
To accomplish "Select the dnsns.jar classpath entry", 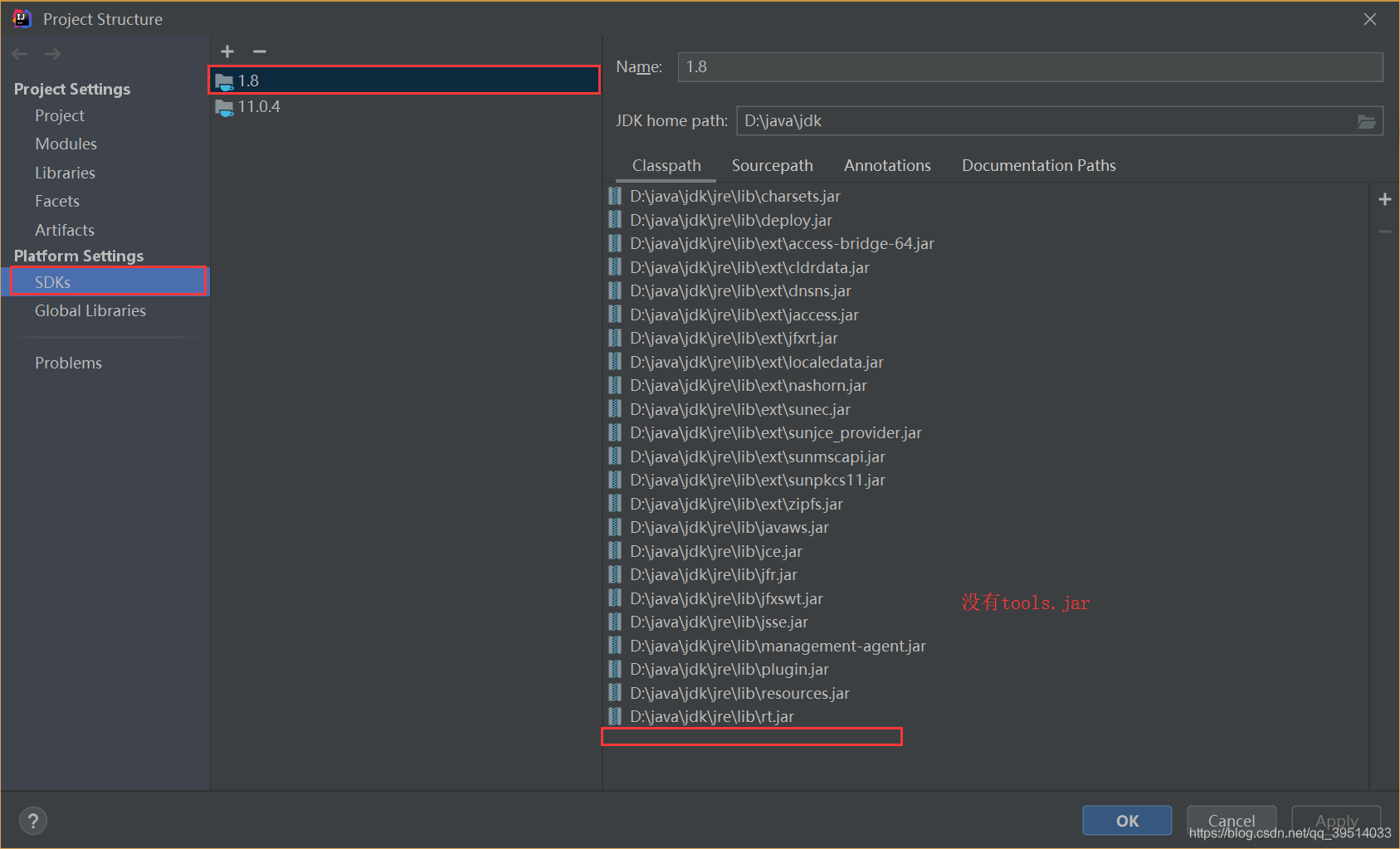I will (740, 290).
